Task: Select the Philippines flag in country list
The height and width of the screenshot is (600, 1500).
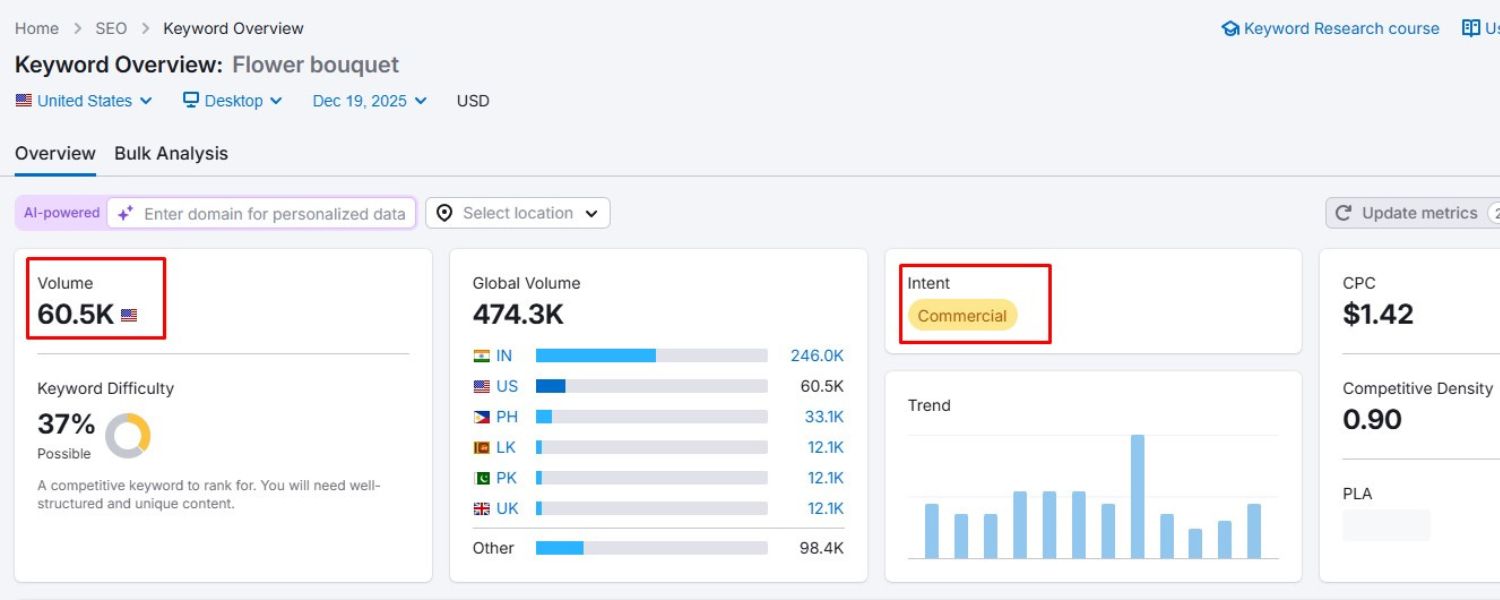Action: point(483,416)
